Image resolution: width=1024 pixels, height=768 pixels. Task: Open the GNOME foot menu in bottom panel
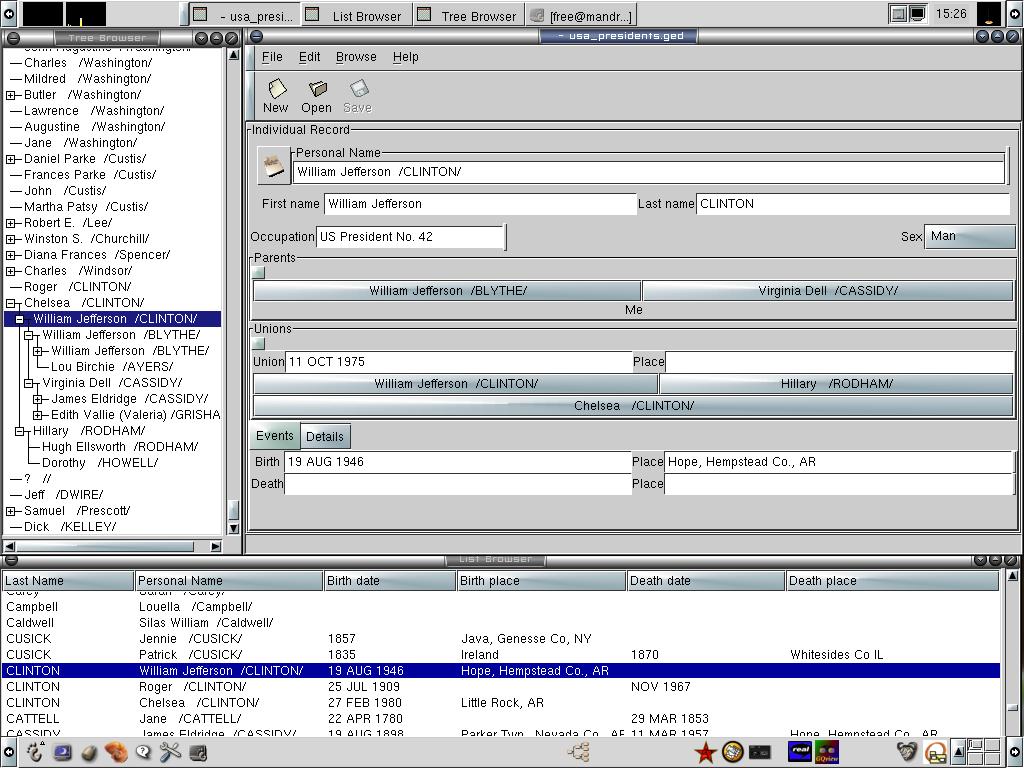pyautogui.click(x=35, y=752)
